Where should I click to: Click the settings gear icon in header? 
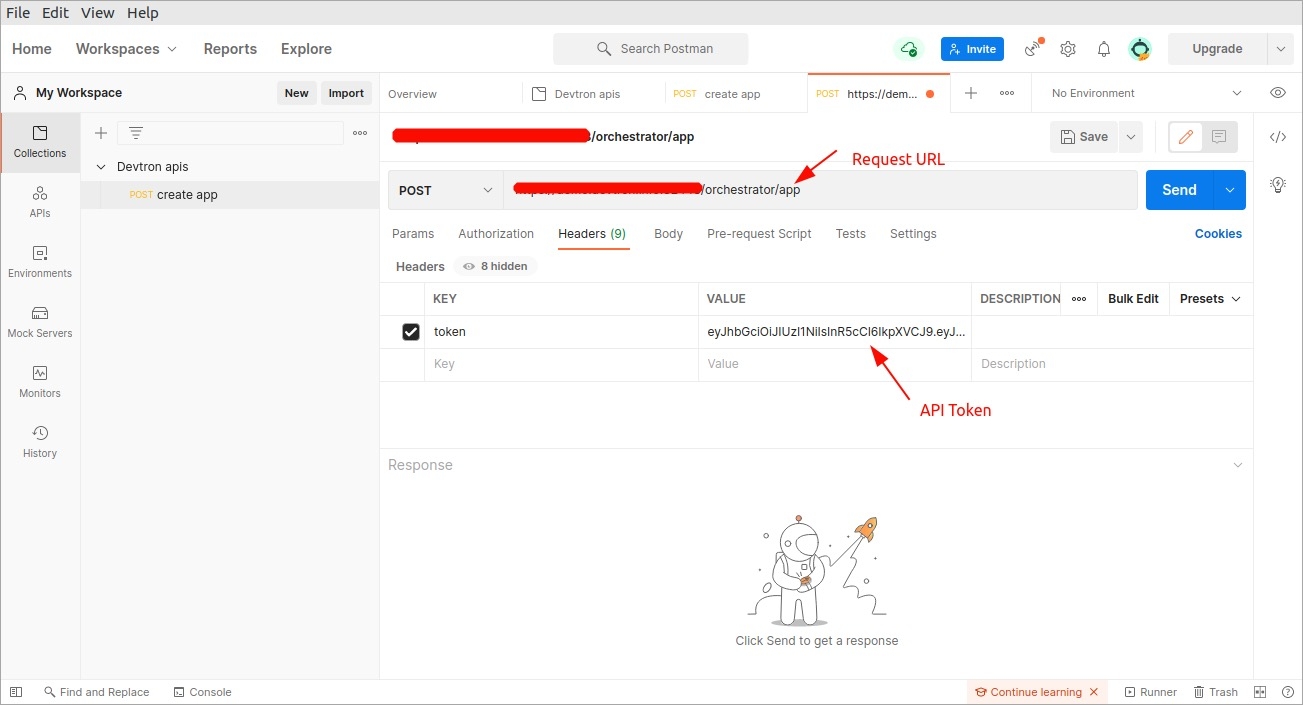(1068, 49)
